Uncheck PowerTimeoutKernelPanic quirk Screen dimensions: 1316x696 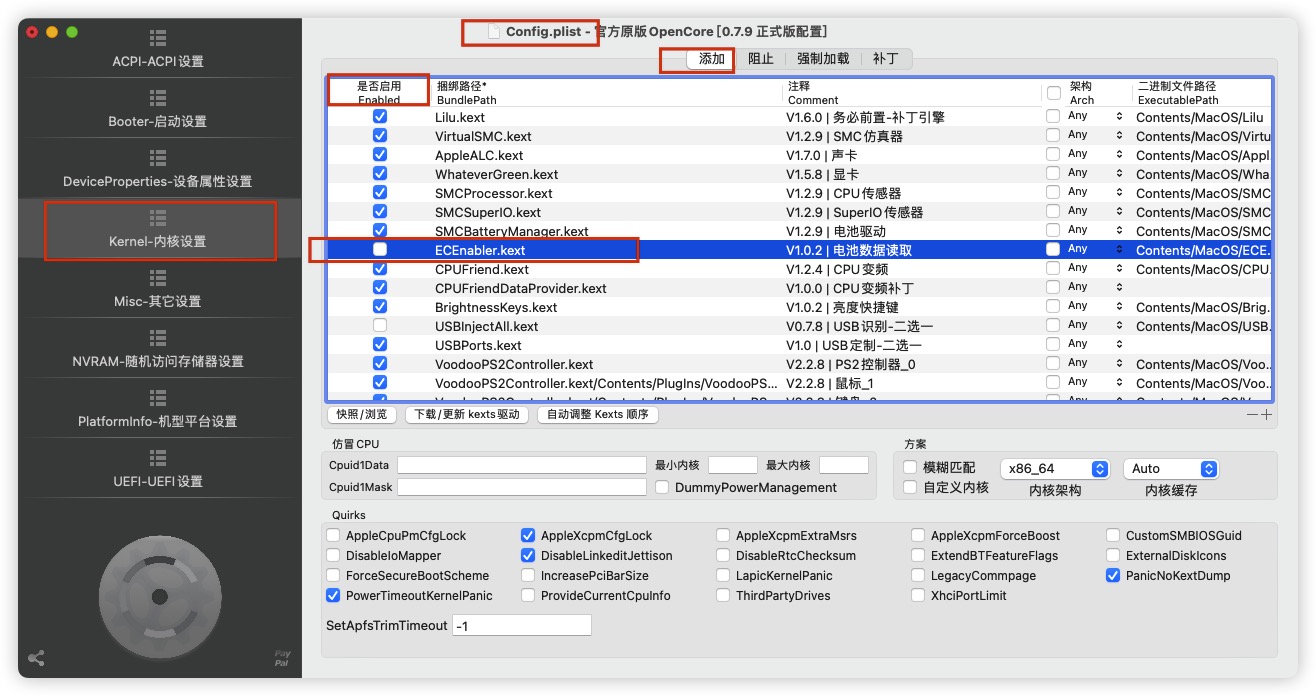(x=333, y=595)
